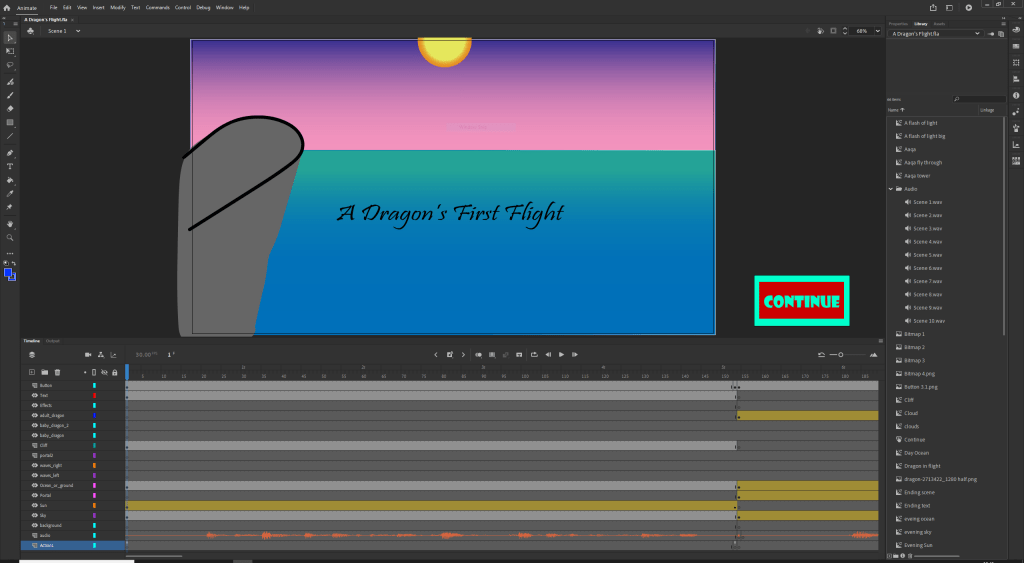Select the Lasso tool
The image size is (1024, 563).
pyautogui.click(x=10, y=64)
